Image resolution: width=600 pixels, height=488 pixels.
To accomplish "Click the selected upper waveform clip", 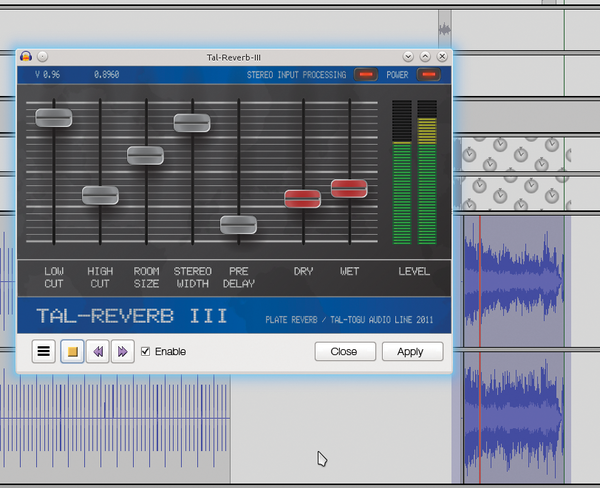I will click(x=514, y=281).
